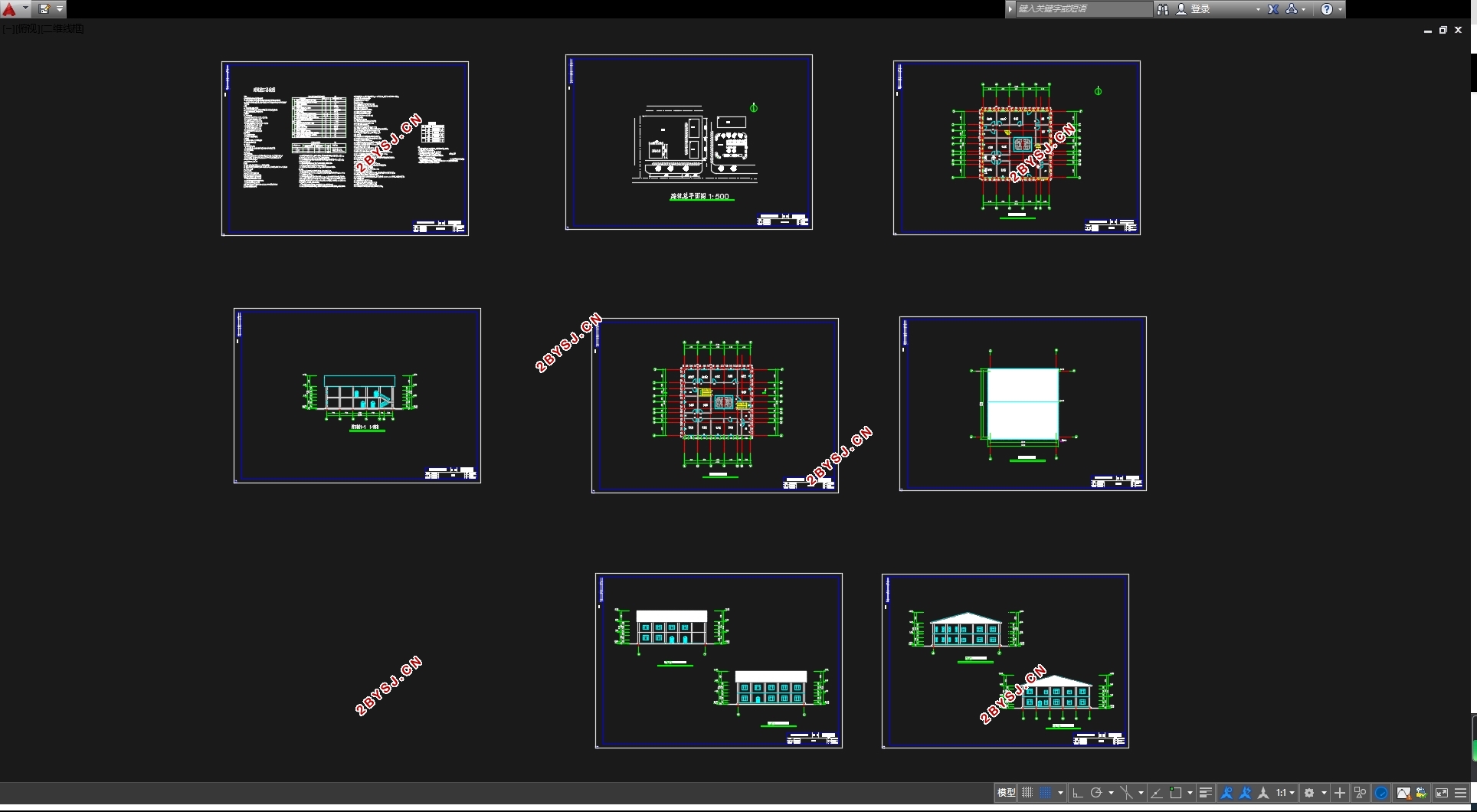Click the workspace switching gear icon

pyautogui.click(x=1309, y=793)
